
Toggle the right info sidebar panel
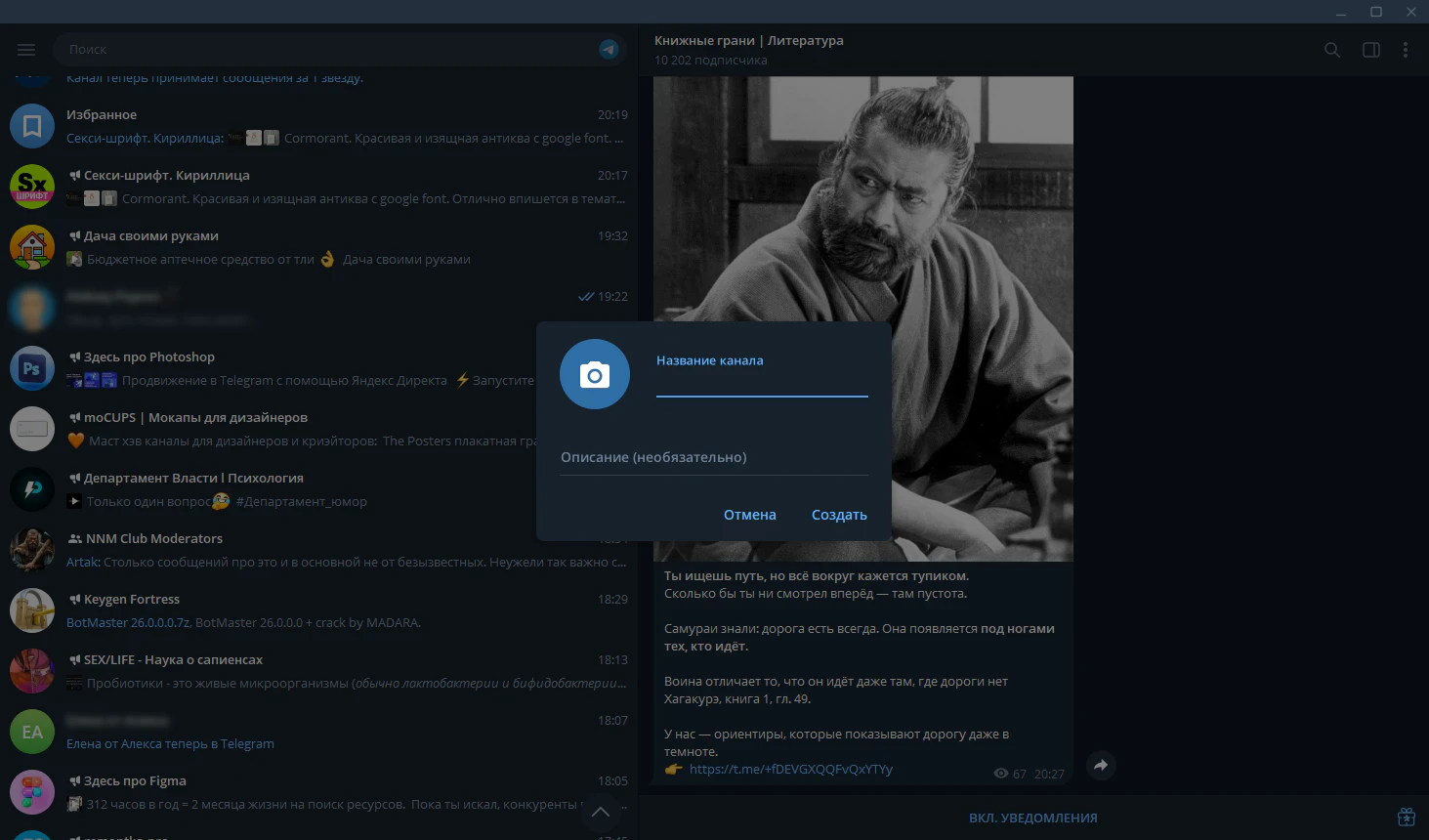[x=1370, y=50]
